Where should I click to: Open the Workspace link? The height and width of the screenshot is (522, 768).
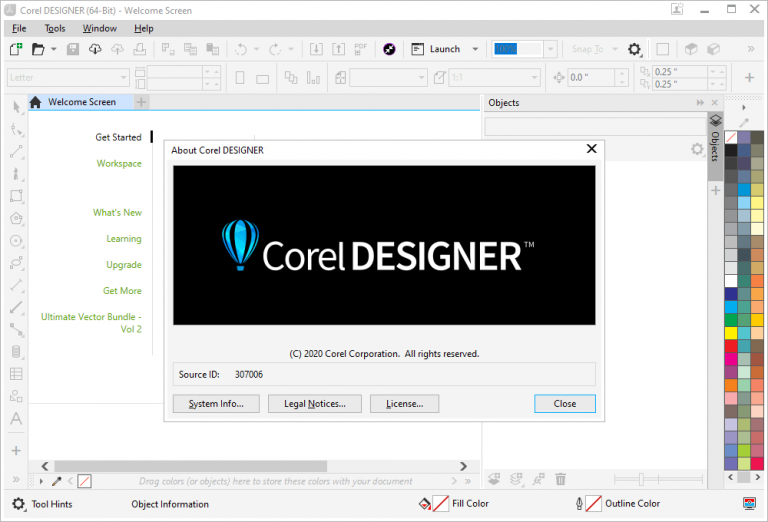pos(119,164)
